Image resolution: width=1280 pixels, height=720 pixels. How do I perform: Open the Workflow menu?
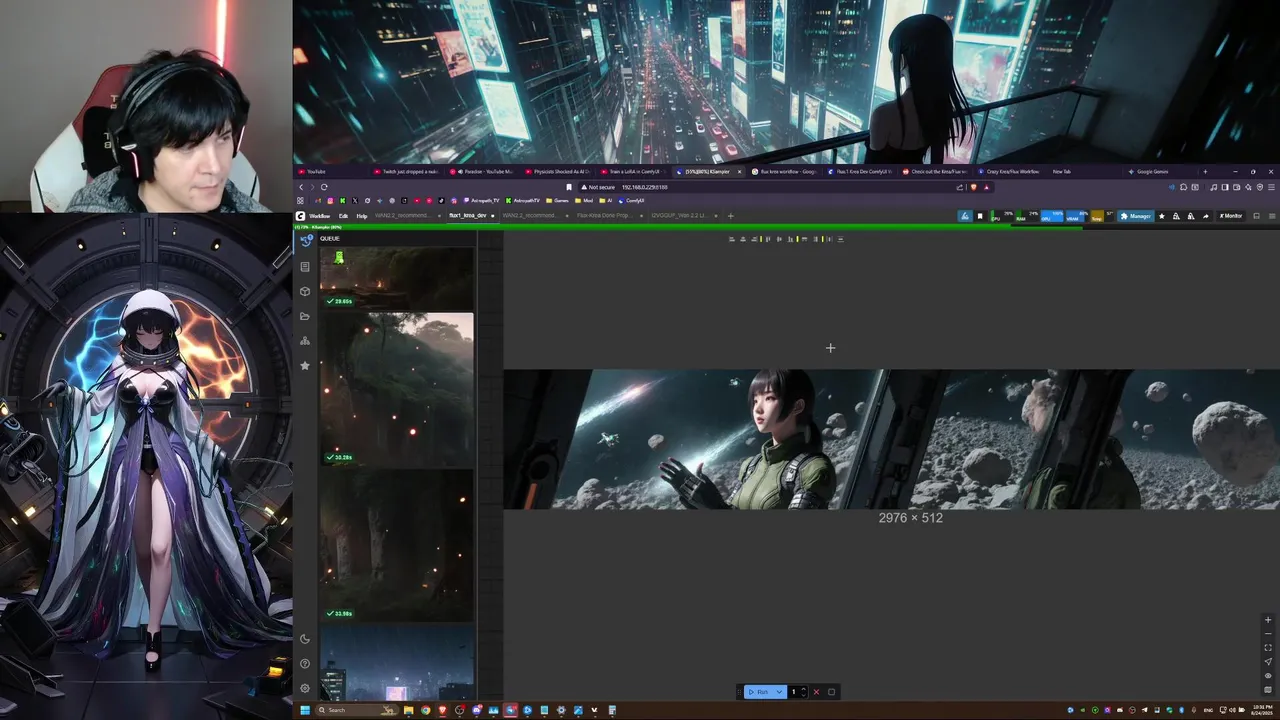pos(319,216)
